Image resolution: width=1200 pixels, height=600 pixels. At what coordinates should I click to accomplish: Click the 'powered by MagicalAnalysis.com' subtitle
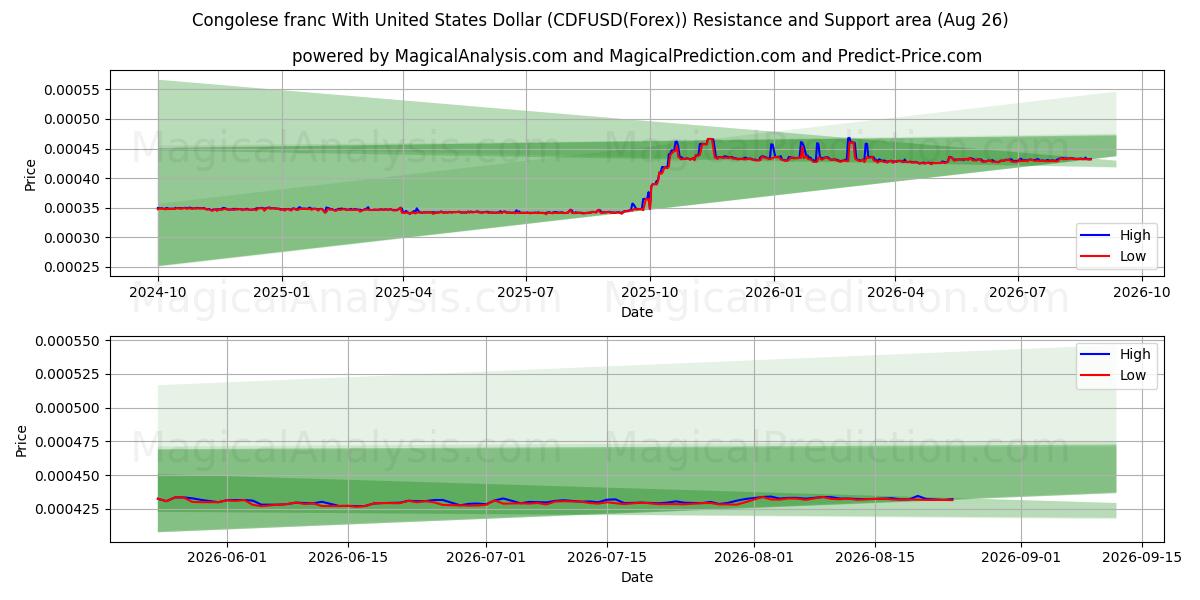(x=637, y=56)
